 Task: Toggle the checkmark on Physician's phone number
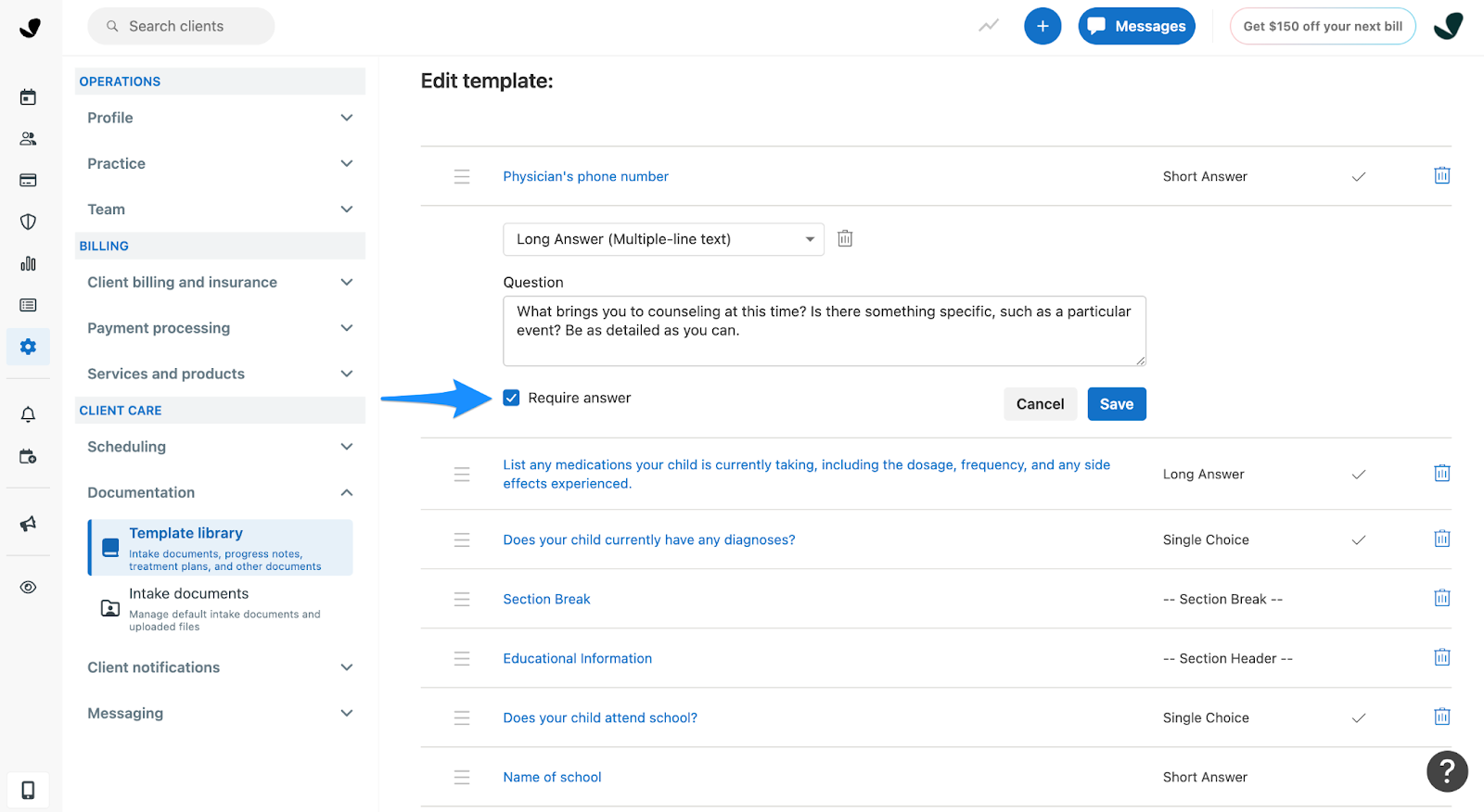[1358, 176]
